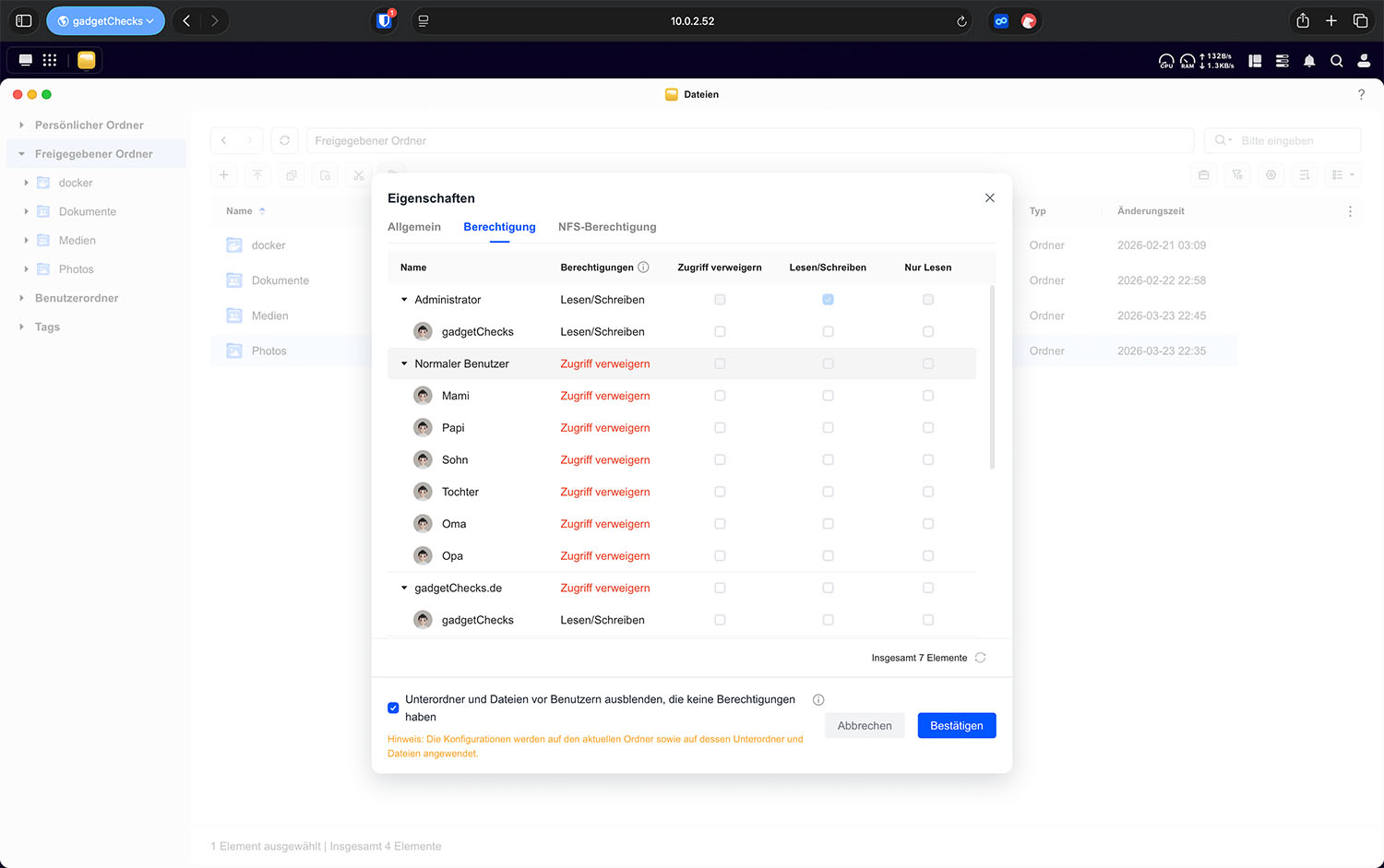
Task: Click the notification bell icon
Action: tap(1308, 61)
